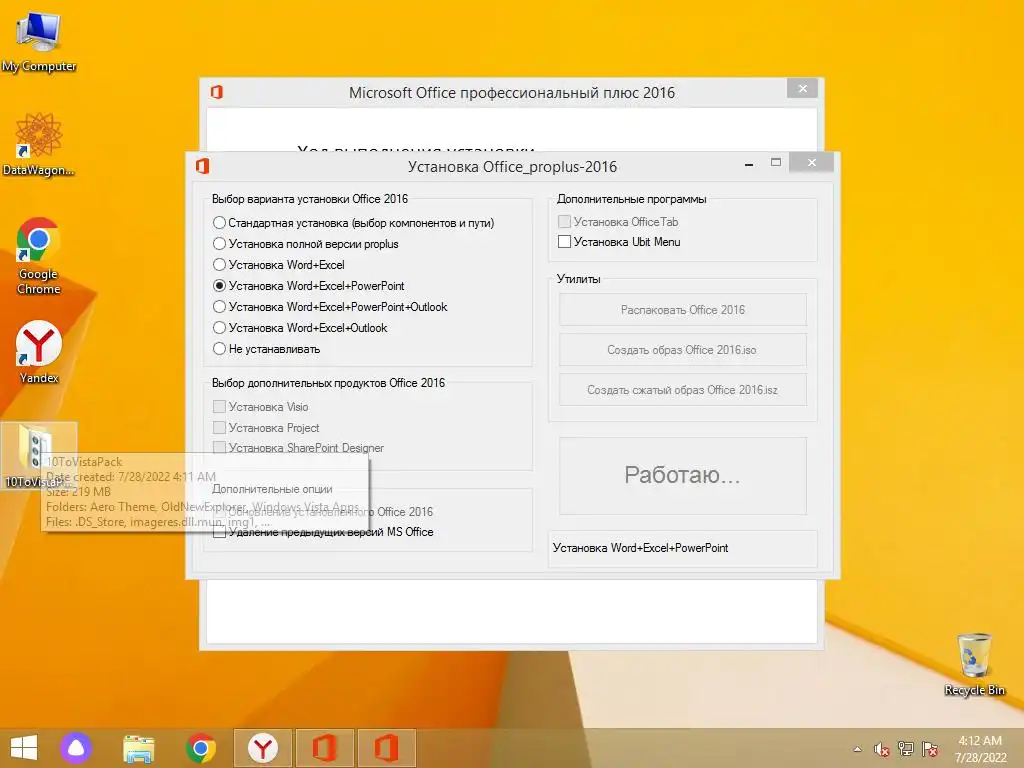Maximize the Установка Office_proplus-2016 window
This screenshot has width=1024, height=768.
click(776, 162)
